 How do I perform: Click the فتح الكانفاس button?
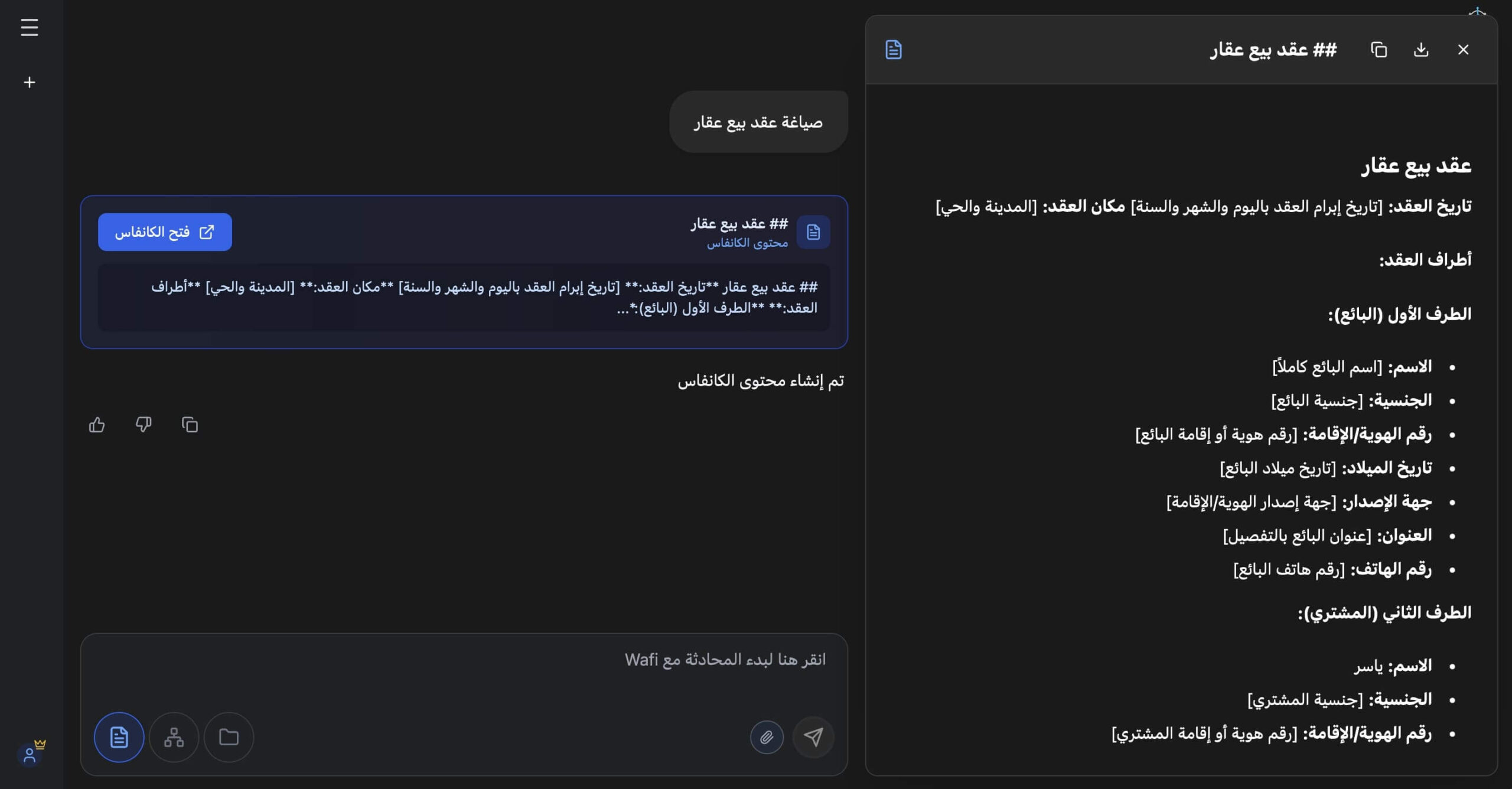point(165,232)
